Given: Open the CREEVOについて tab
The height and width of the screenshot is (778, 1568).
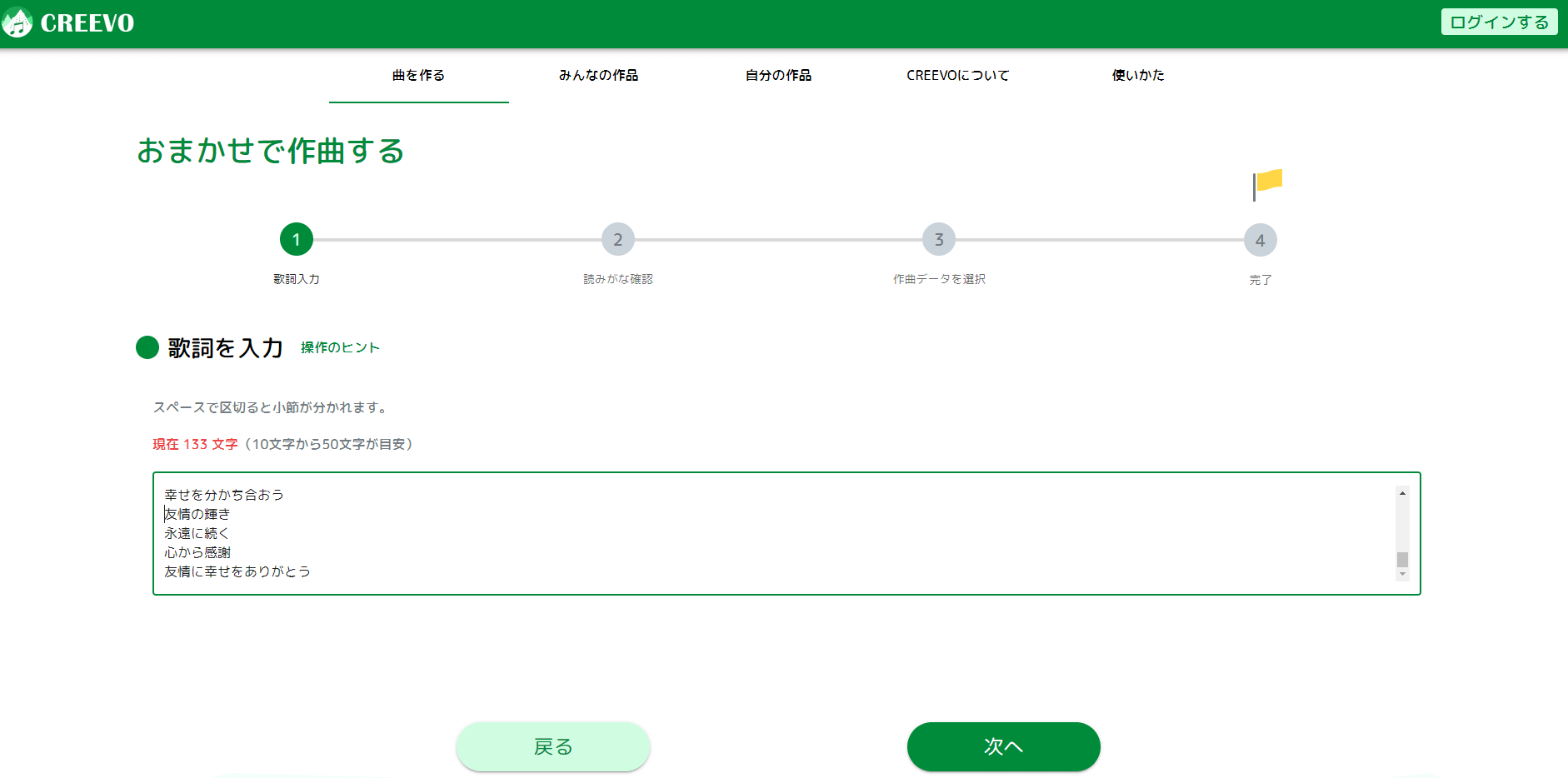Looking at the screenshot, I should pyautogui.click(x=958, y=75).
